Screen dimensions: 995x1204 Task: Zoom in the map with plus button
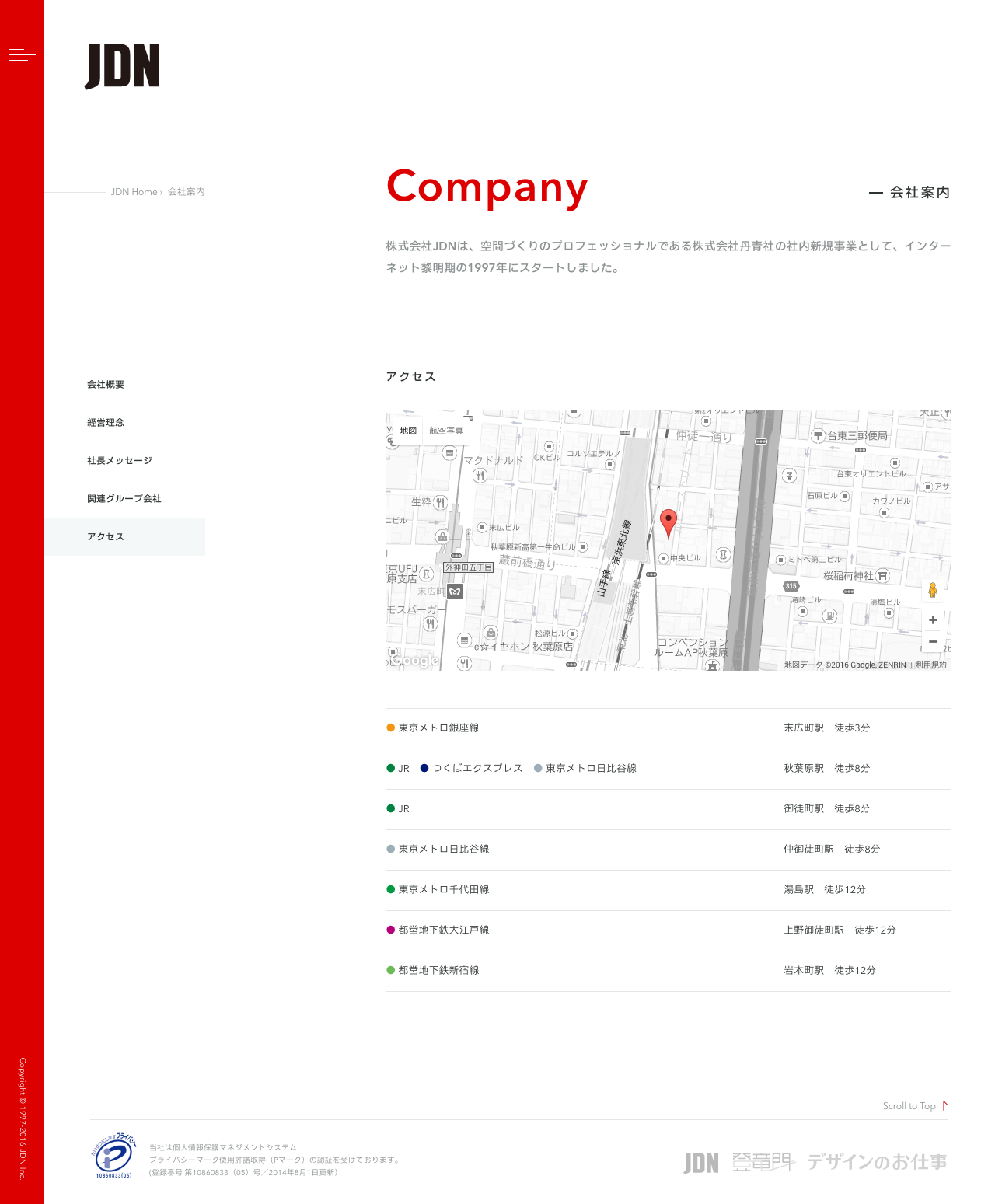933,620
